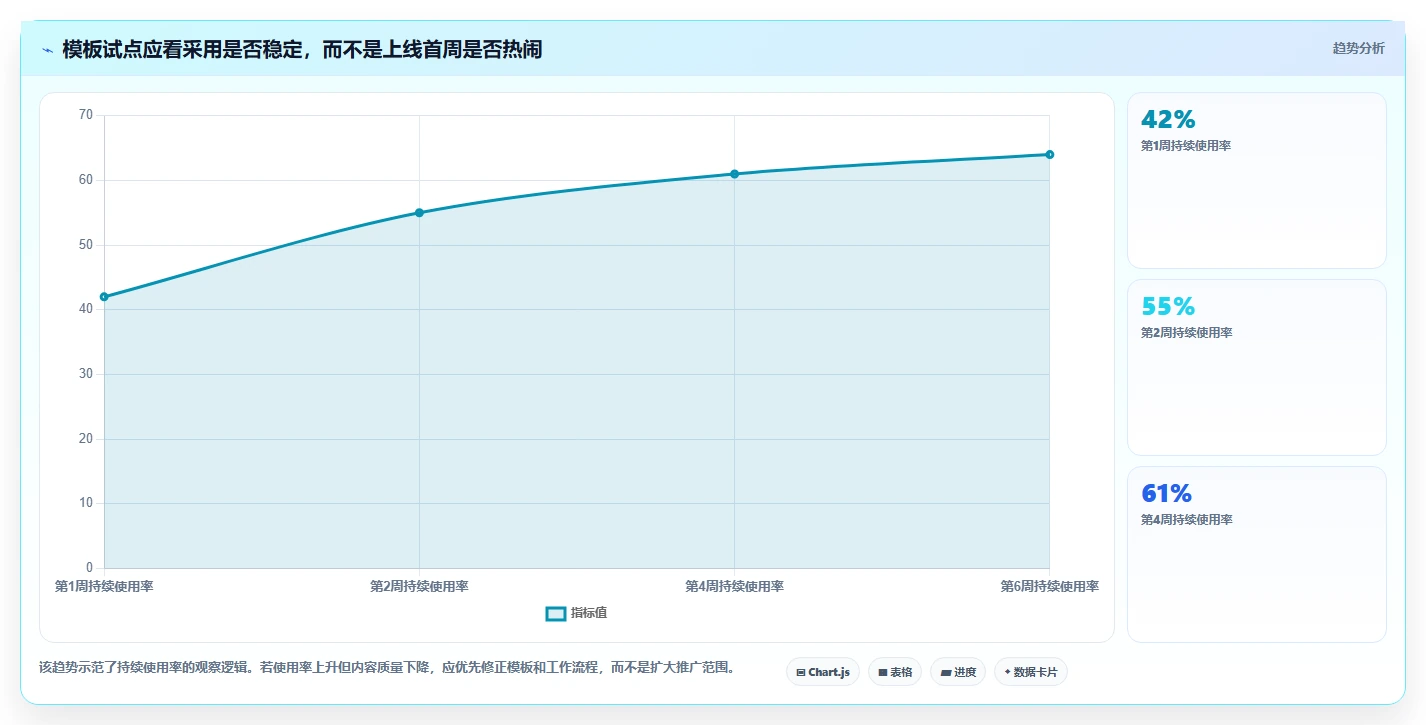Click the 指标值 legend text
The image size is (1426, 725).
click(589, 613)
